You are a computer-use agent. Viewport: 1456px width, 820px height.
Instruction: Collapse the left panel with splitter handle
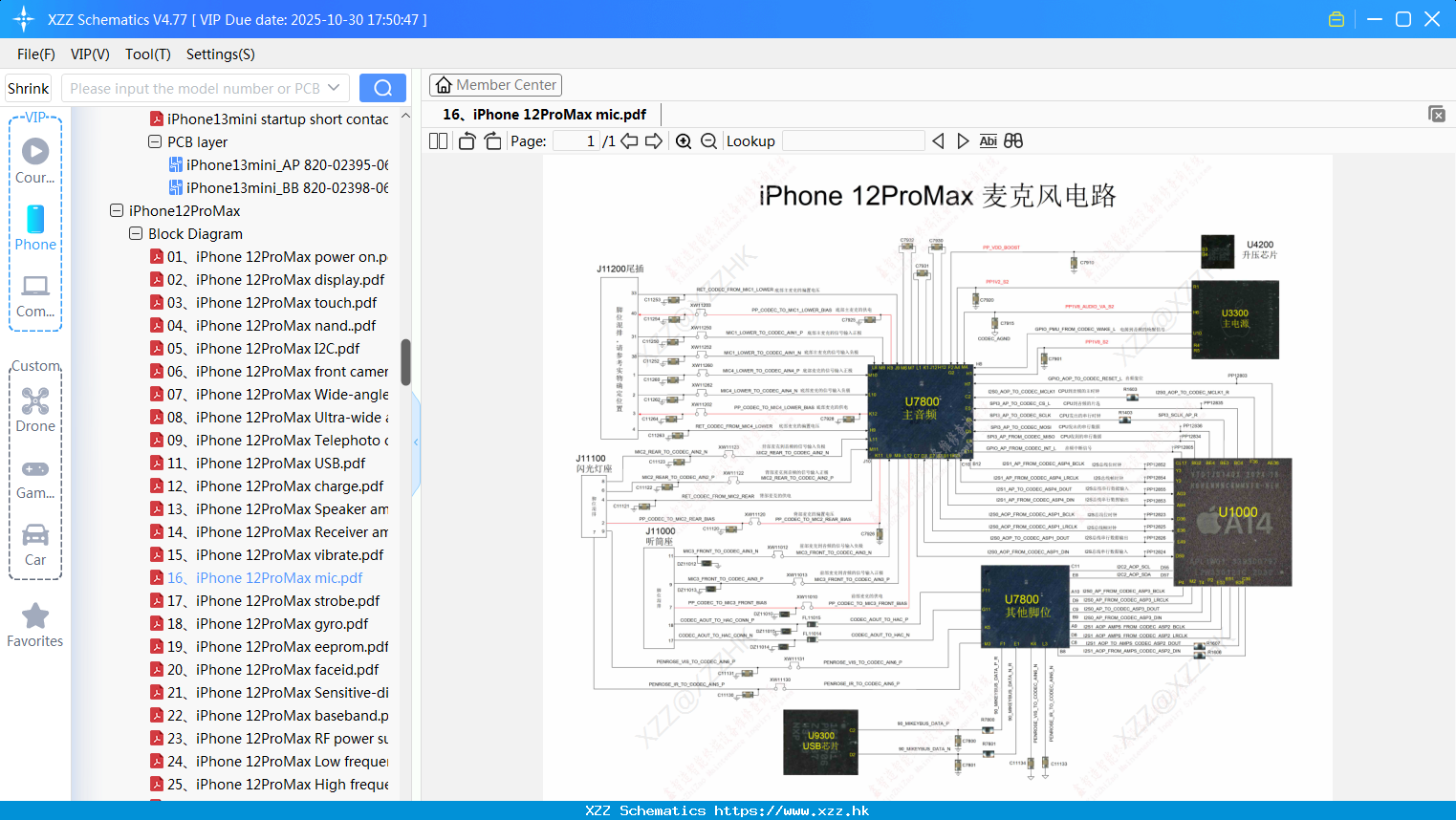pos(416,442)
